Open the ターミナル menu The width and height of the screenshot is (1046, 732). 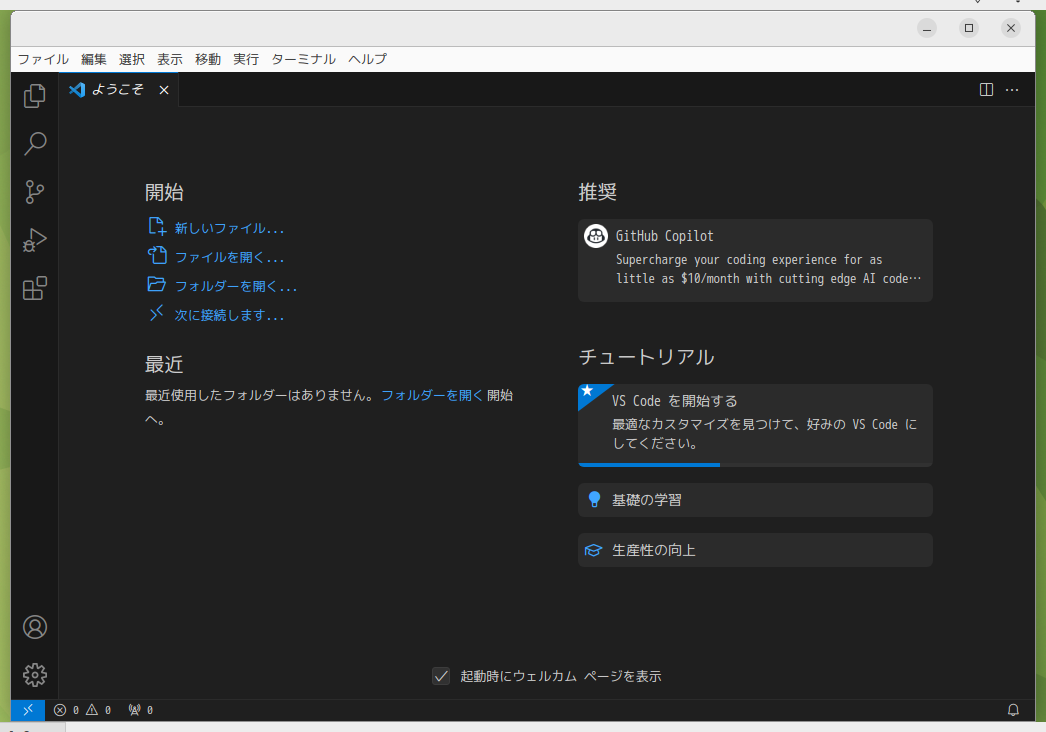pyautogui.click(x=304, y=59)
